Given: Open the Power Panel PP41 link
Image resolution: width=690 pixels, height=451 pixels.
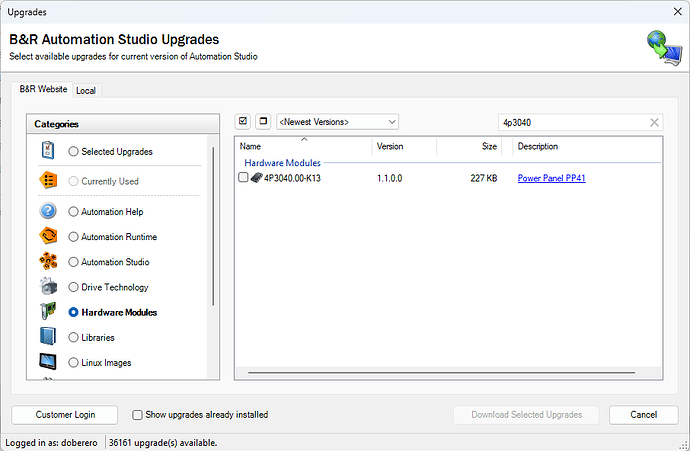Looking at the screenshot, I should [x=551, y=178].
